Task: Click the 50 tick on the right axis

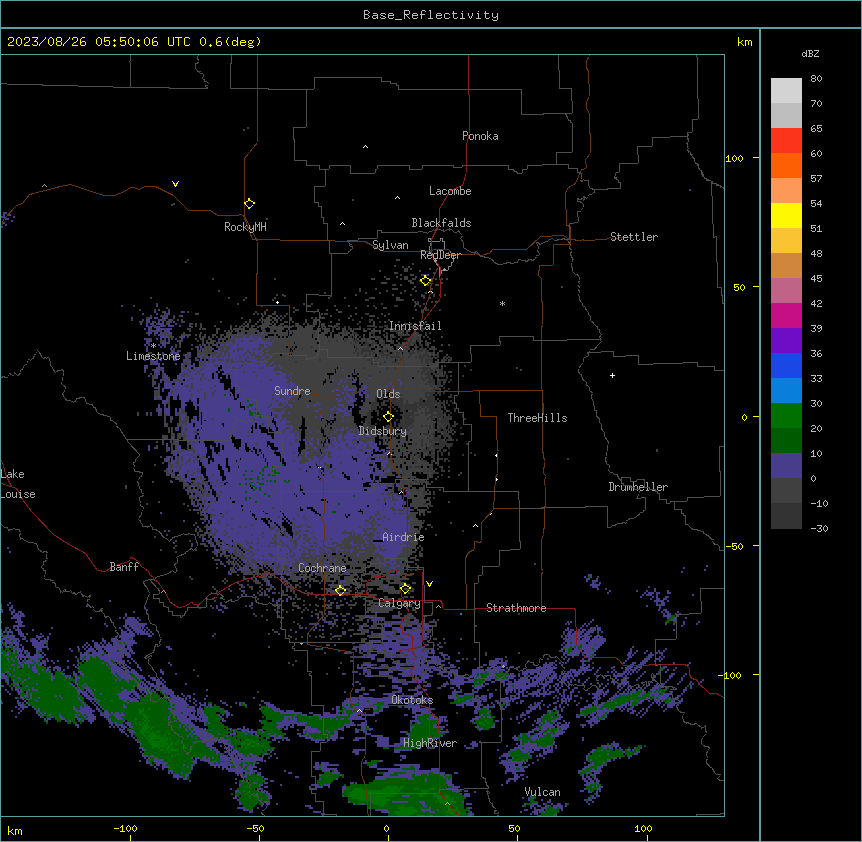Action: click(739, 287)
